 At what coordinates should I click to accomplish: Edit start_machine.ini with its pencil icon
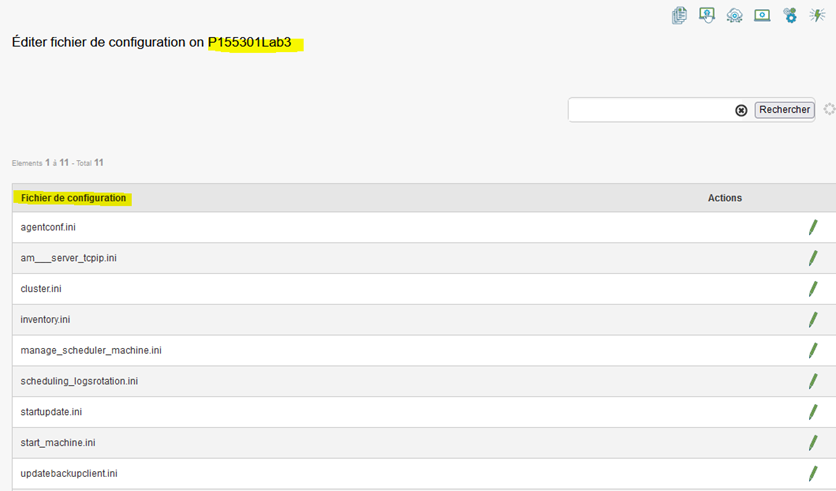pos(813,443)
